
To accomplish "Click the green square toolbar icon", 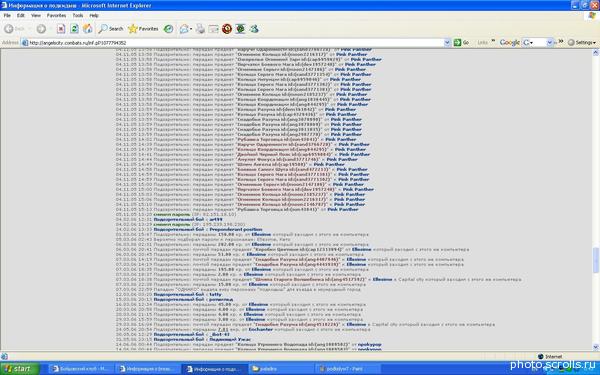I will click(240, 29).
